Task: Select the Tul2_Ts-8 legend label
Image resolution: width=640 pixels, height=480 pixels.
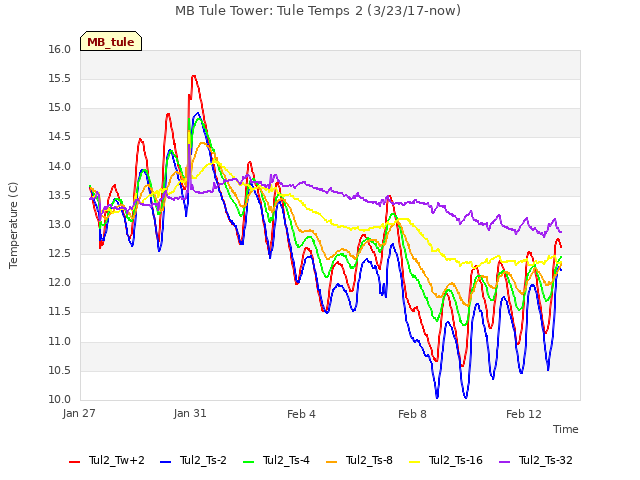Action: (369, 460)
